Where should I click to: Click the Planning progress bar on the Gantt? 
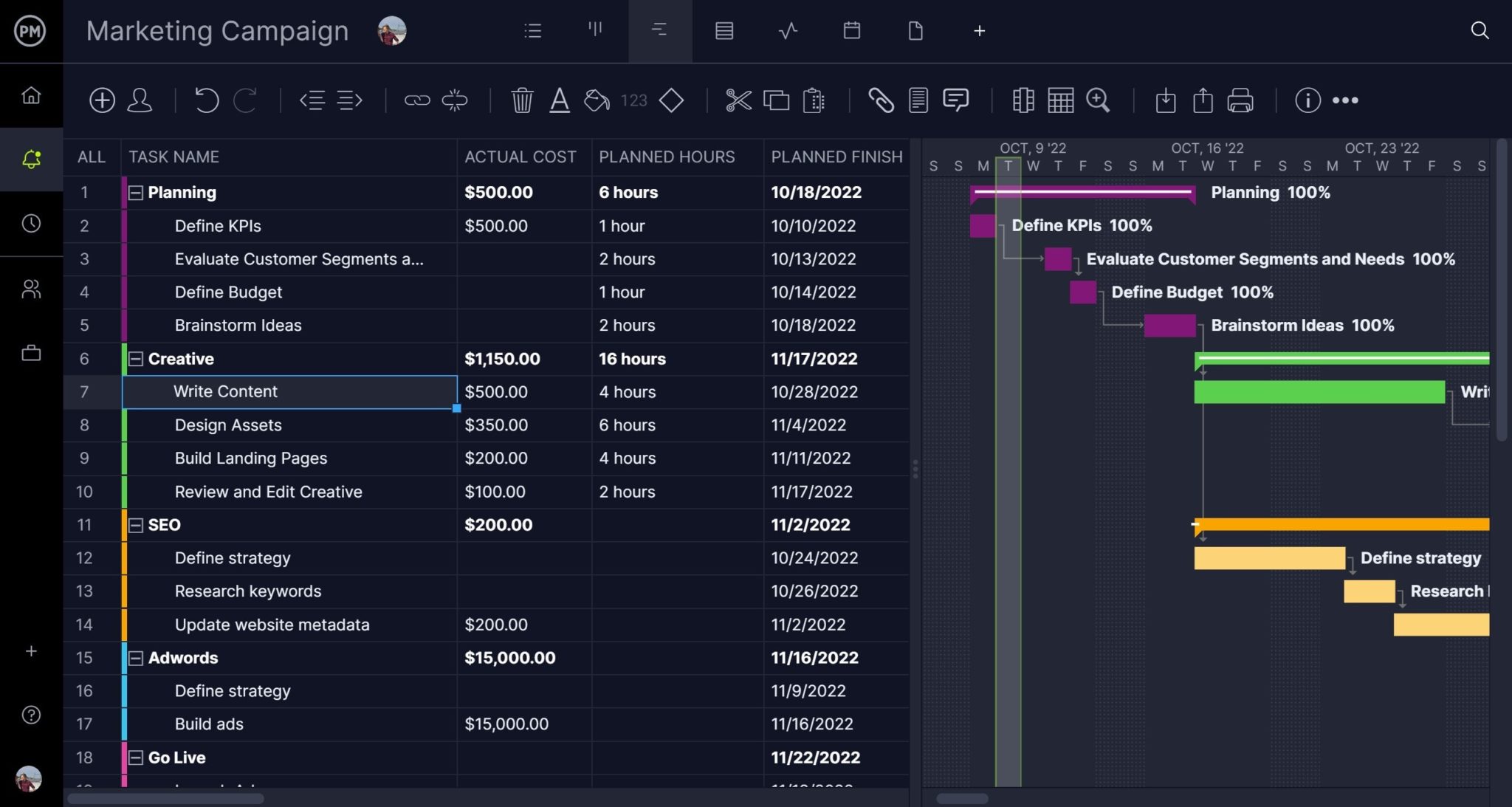pyautogui.click(x=1083, y=192)
